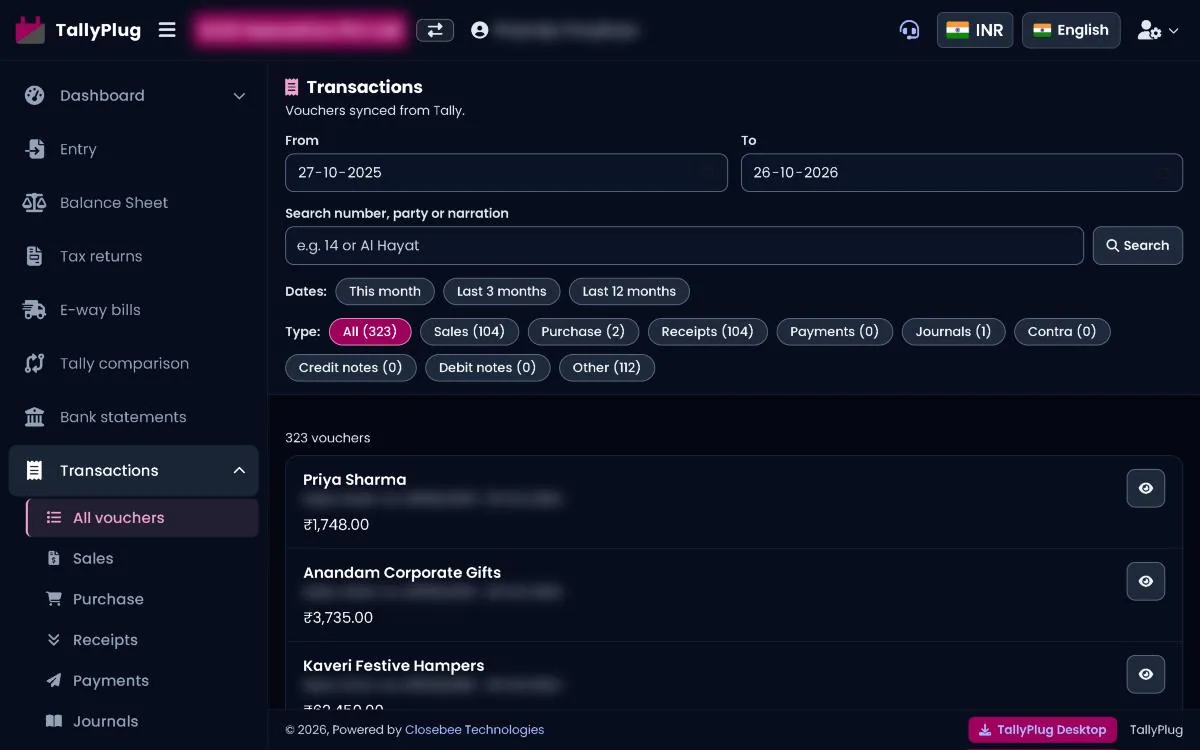Select Sales (104) type filter
Image resolution: width=1200 pixels, height=750 pixels.
(x=469, y=331)
